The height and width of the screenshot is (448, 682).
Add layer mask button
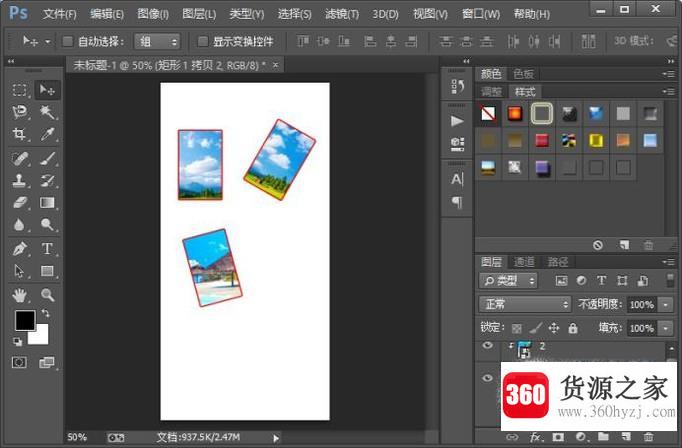[558, 437]
